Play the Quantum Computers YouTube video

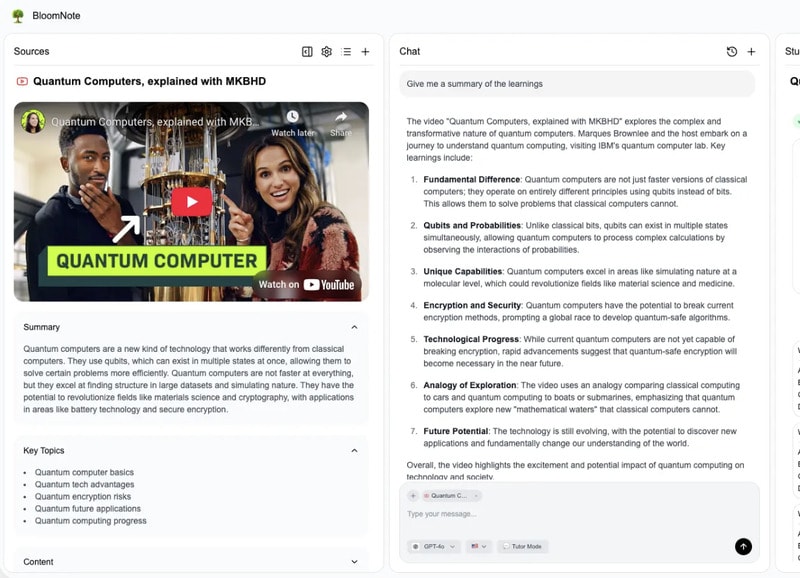[x=191, y=202]
